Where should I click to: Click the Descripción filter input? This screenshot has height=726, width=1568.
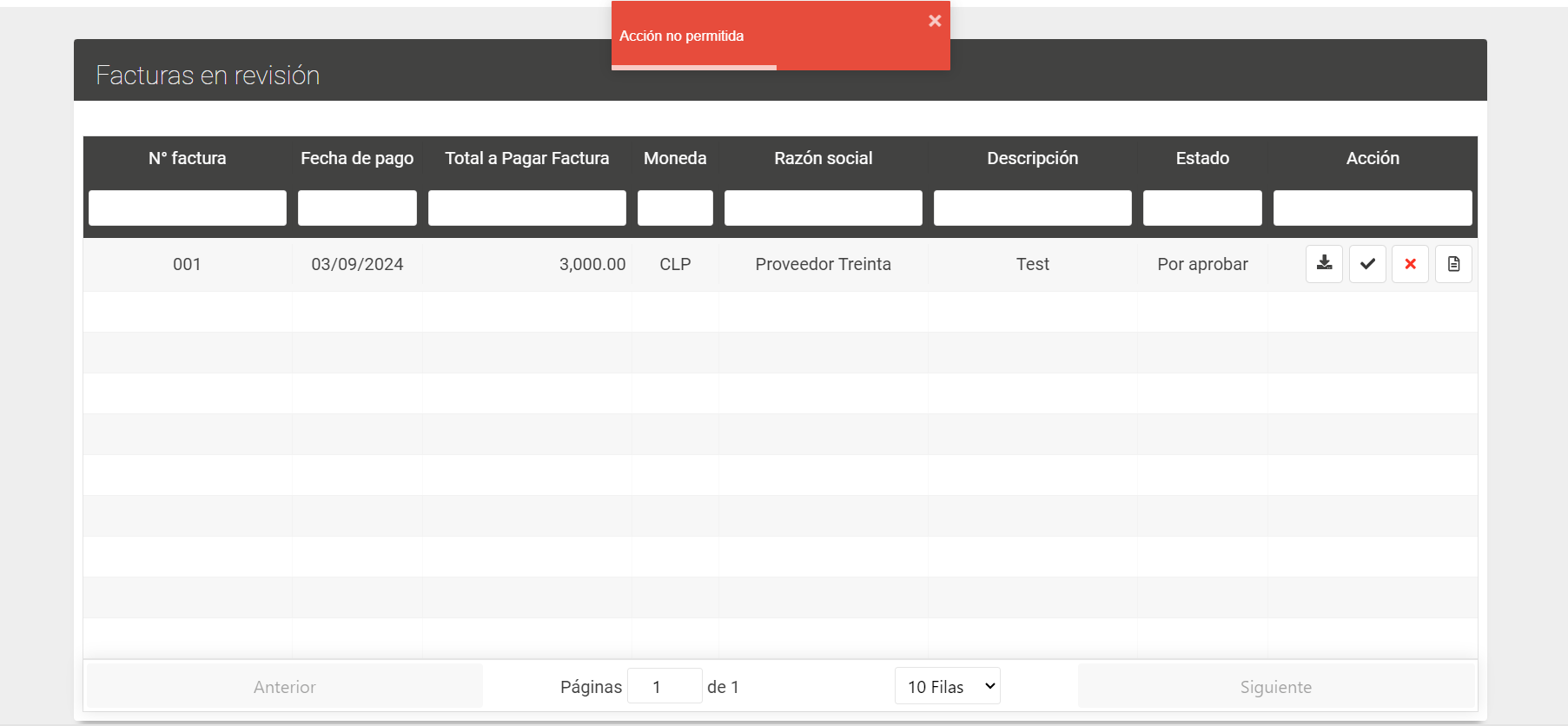tap(1032, 208)
